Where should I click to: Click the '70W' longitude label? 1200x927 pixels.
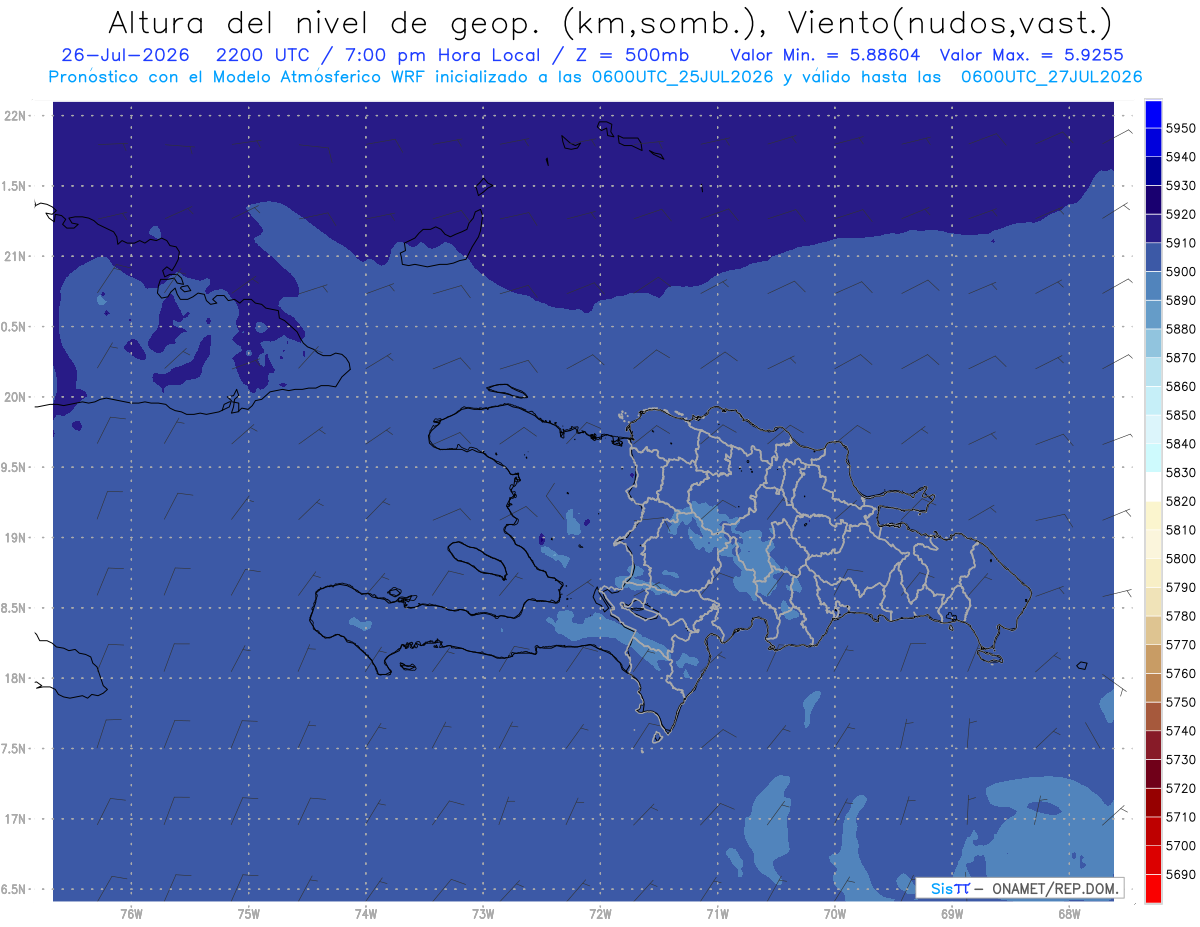pyautogui.click(x=835, y=914)
